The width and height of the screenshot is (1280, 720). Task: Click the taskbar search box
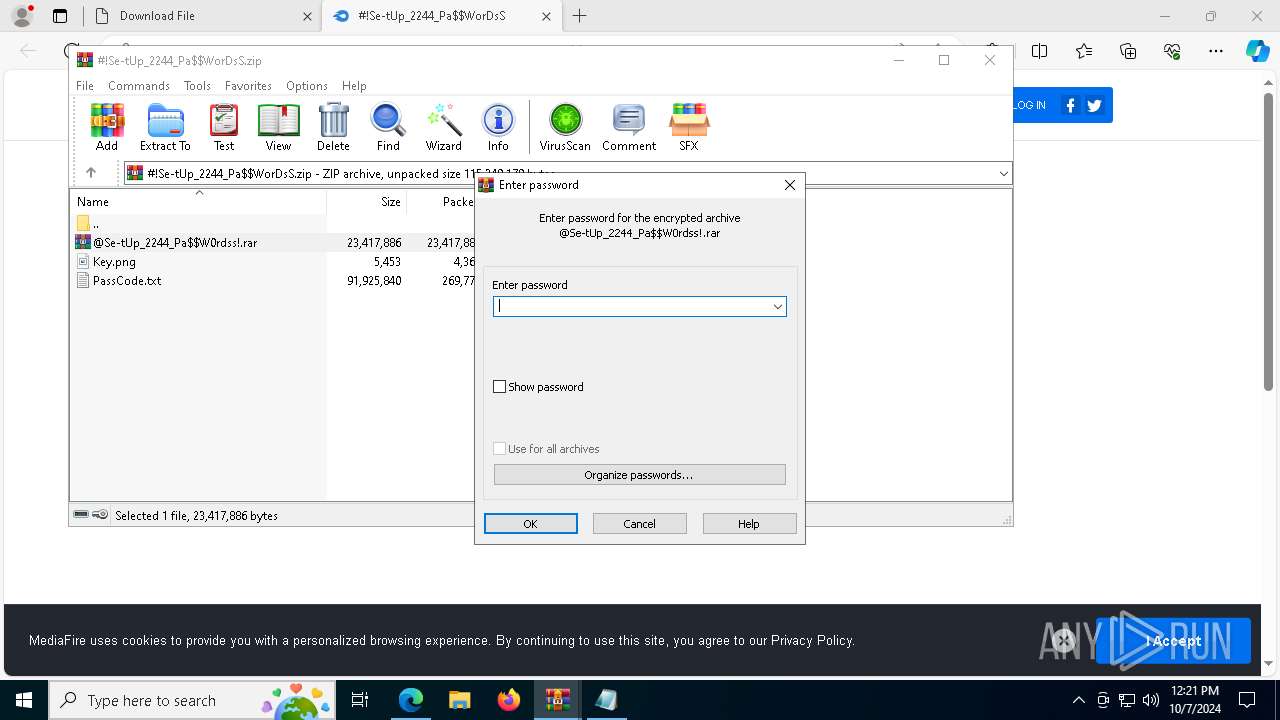(x=192, y=700)
